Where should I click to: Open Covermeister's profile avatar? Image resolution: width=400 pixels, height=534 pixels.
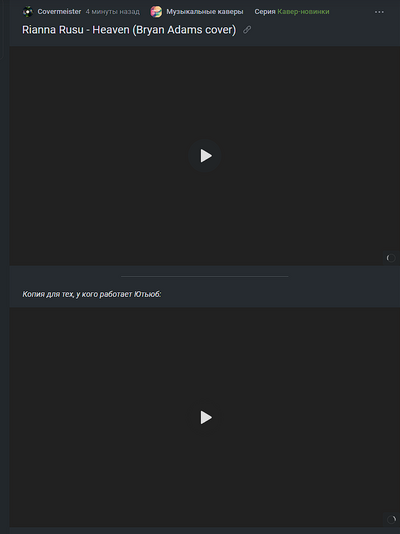[x=28, y=12]
